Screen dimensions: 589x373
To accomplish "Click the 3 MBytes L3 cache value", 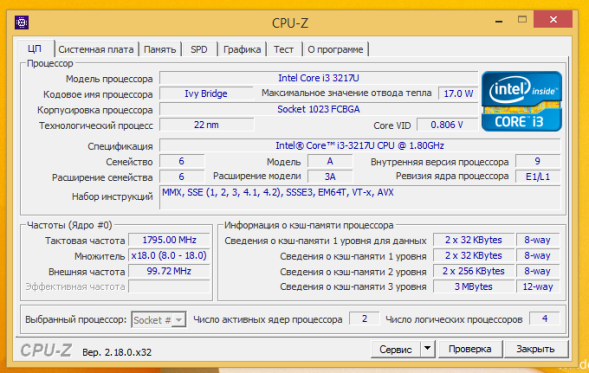I will pyautogui.click(x=473, y=287).
